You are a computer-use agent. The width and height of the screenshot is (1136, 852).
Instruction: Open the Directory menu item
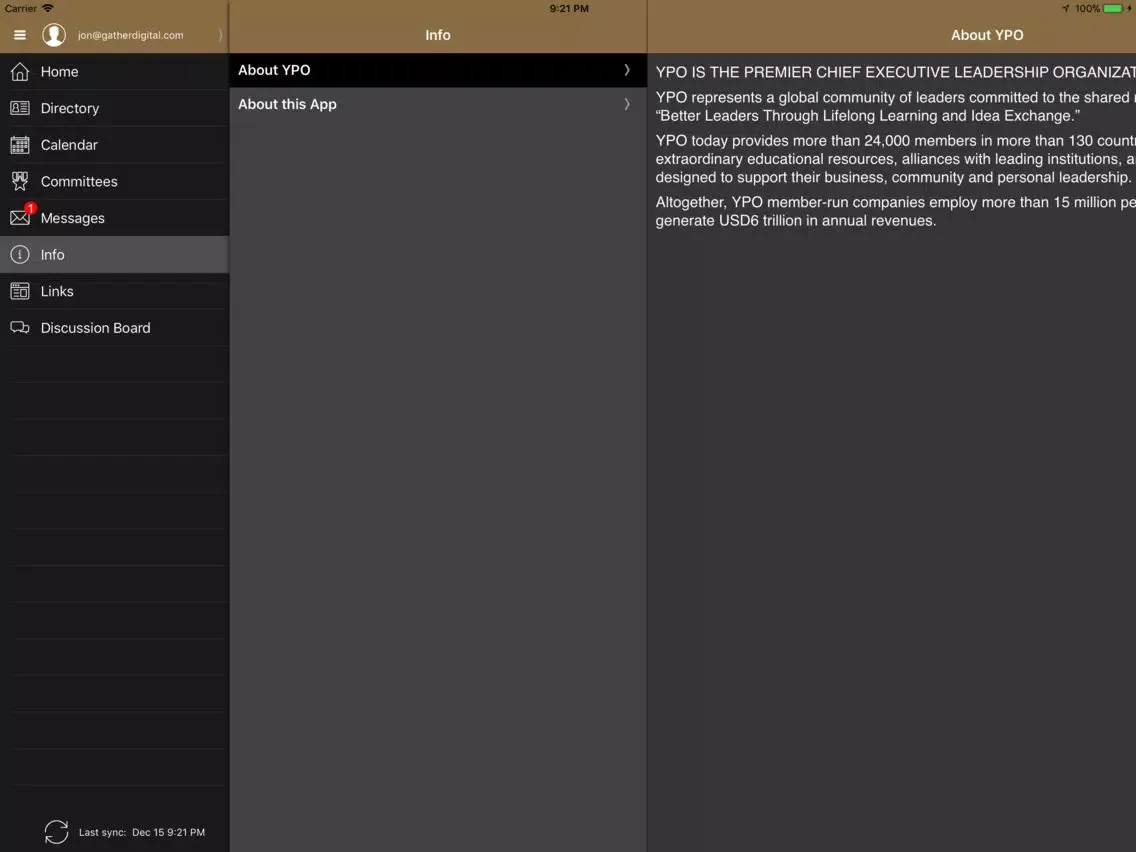(x=114, y=108)
